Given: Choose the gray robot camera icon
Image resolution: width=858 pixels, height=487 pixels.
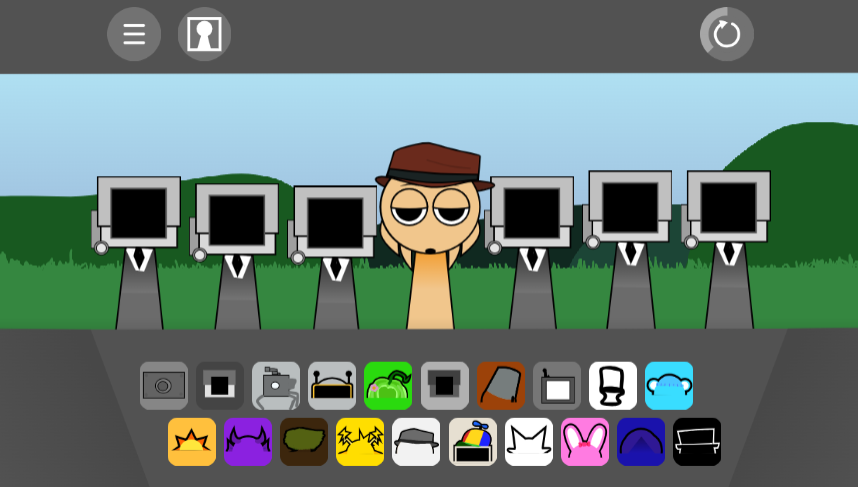Looking at the screenshot, I should click(x=276, y=386).
